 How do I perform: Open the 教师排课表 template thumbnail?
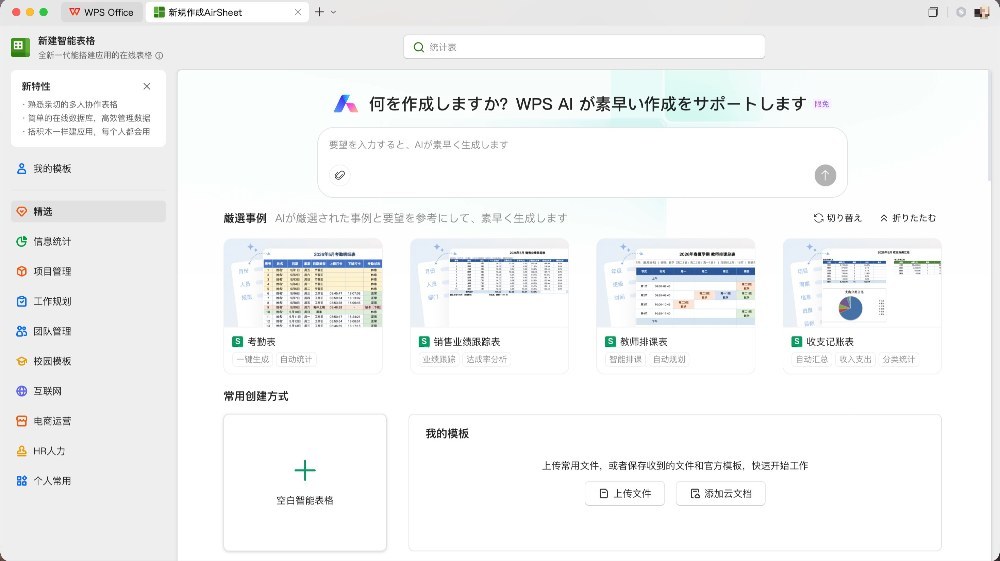[675, 284]
